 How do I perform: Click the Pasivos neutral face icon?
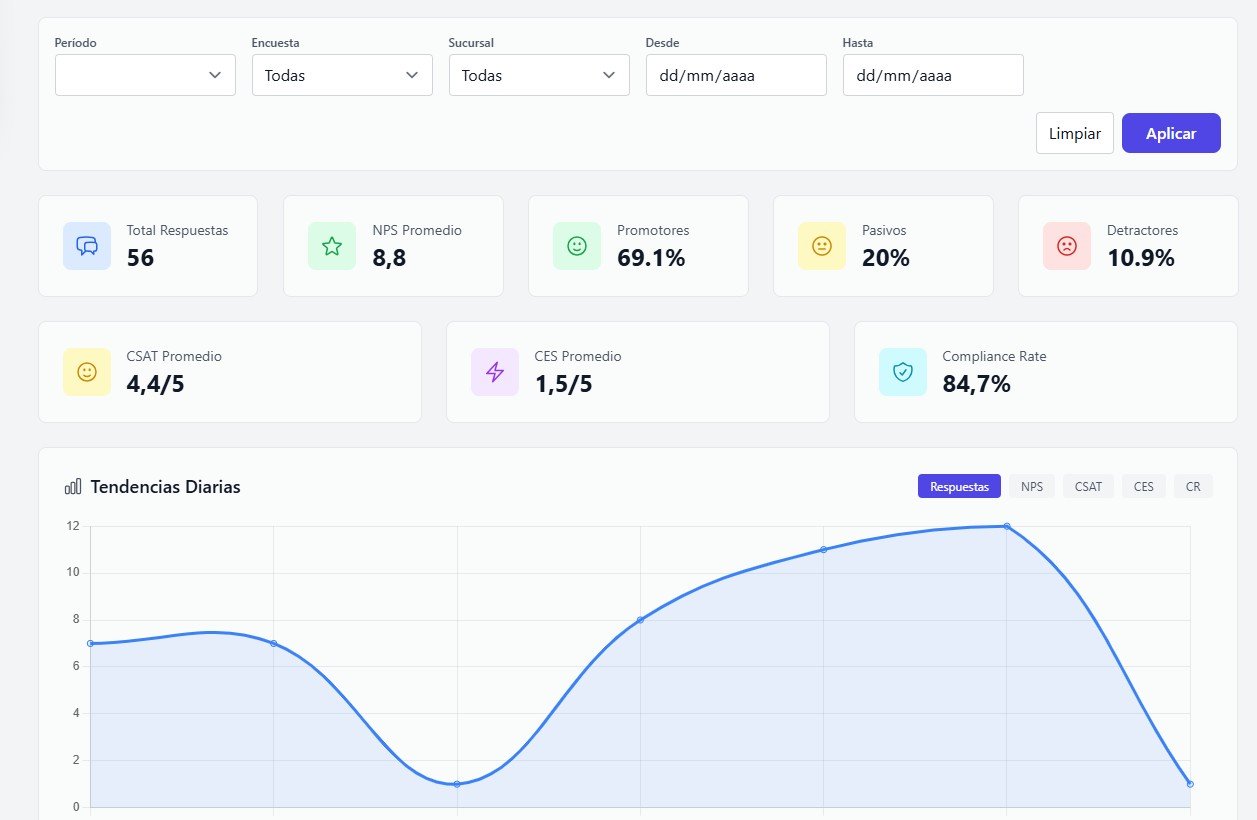pyautogui.click(x=822, y=246)
